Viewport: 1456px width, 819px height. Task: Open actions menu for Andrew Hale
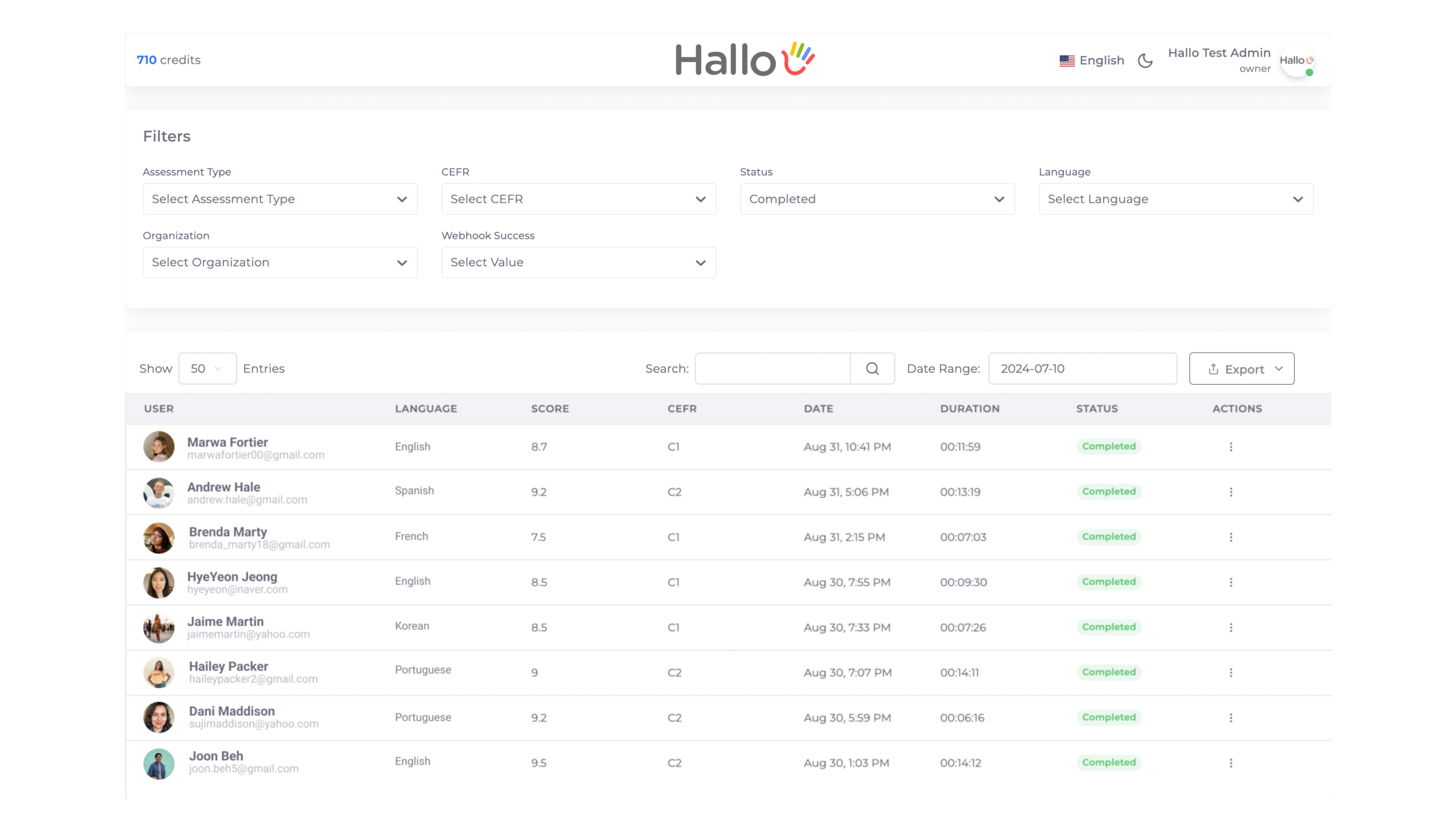(1231, 492)
